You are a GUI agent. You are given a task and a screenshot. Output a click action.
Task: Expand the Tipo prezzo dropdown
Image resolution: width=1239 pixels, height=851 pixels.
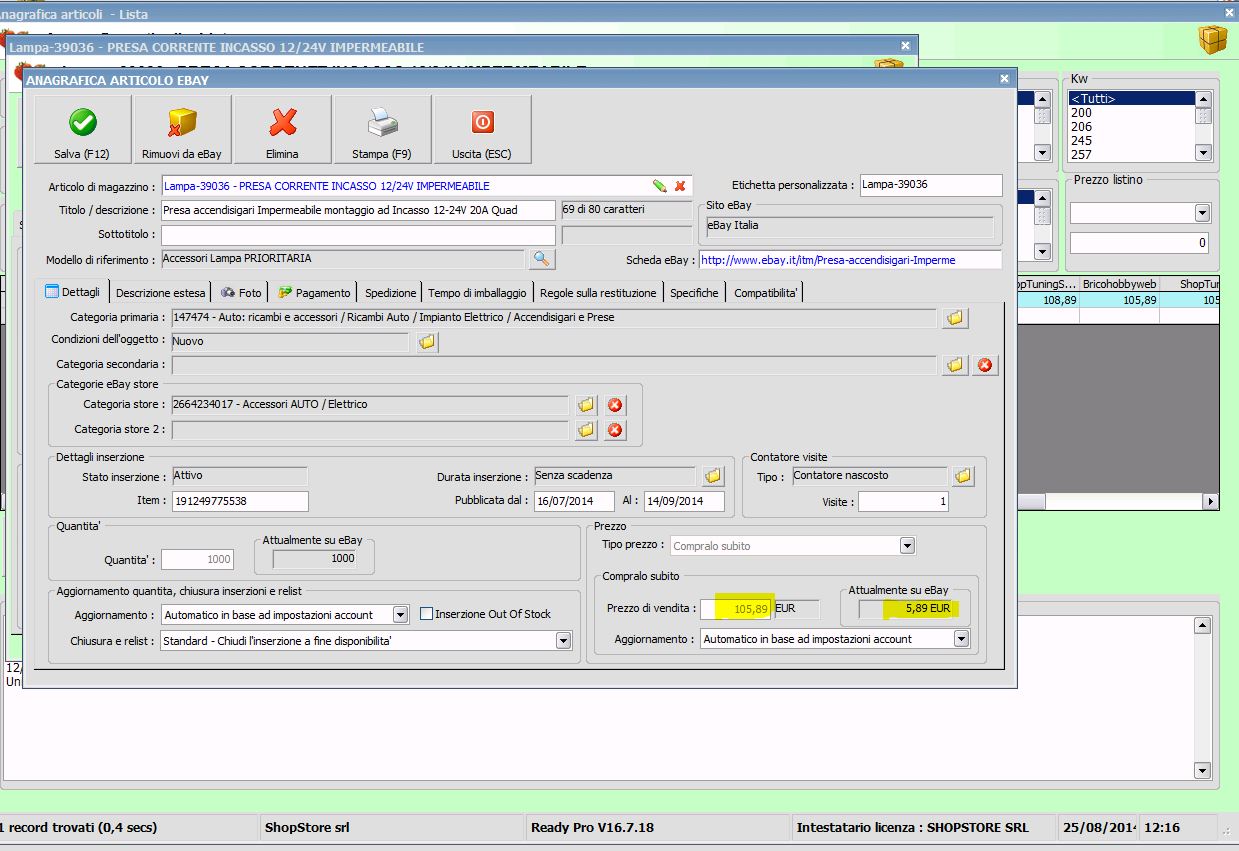click(906, 546)
